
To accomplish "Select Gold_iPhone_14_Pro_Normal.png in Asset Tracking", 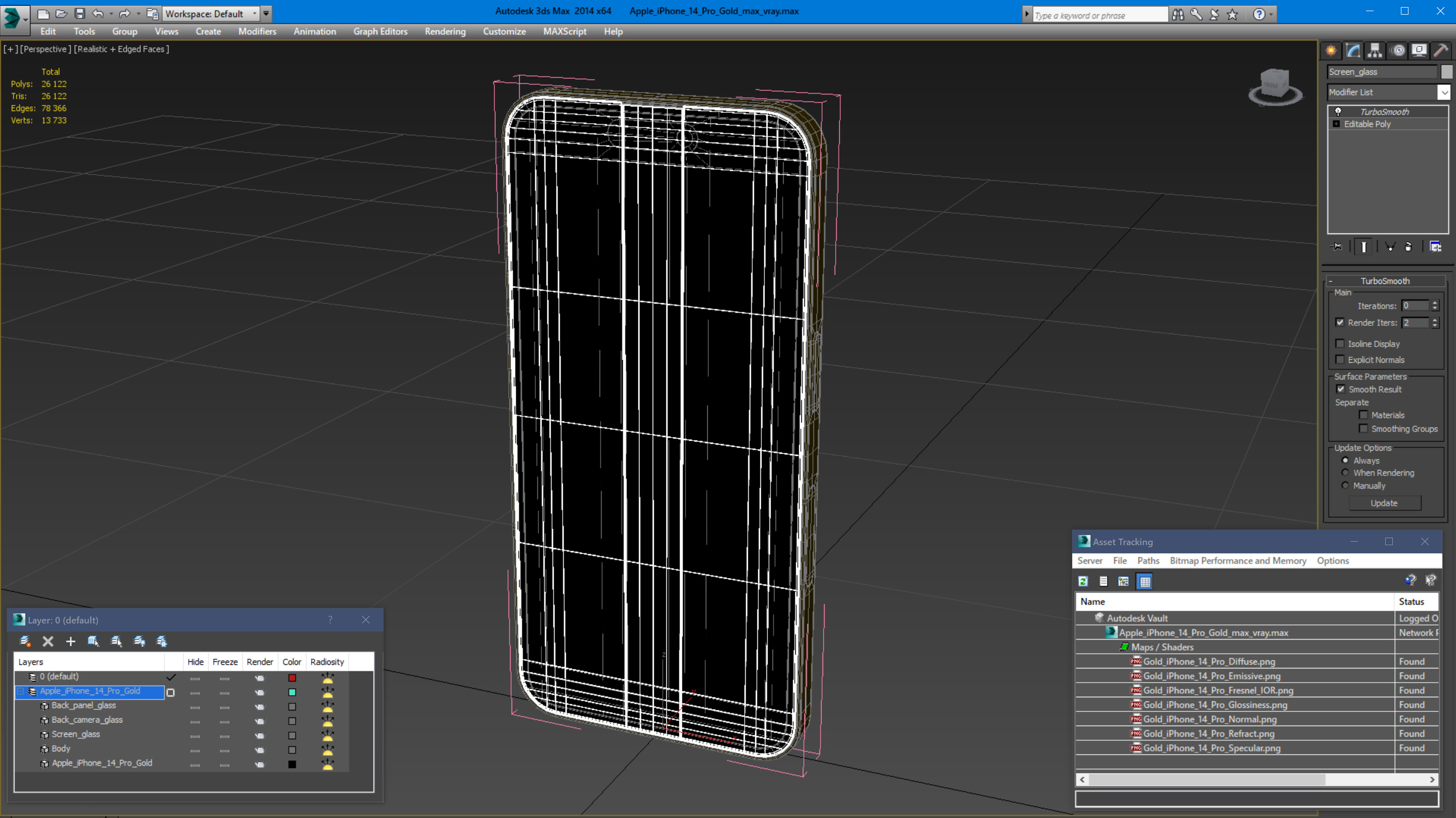I will tap(1210, 719).
